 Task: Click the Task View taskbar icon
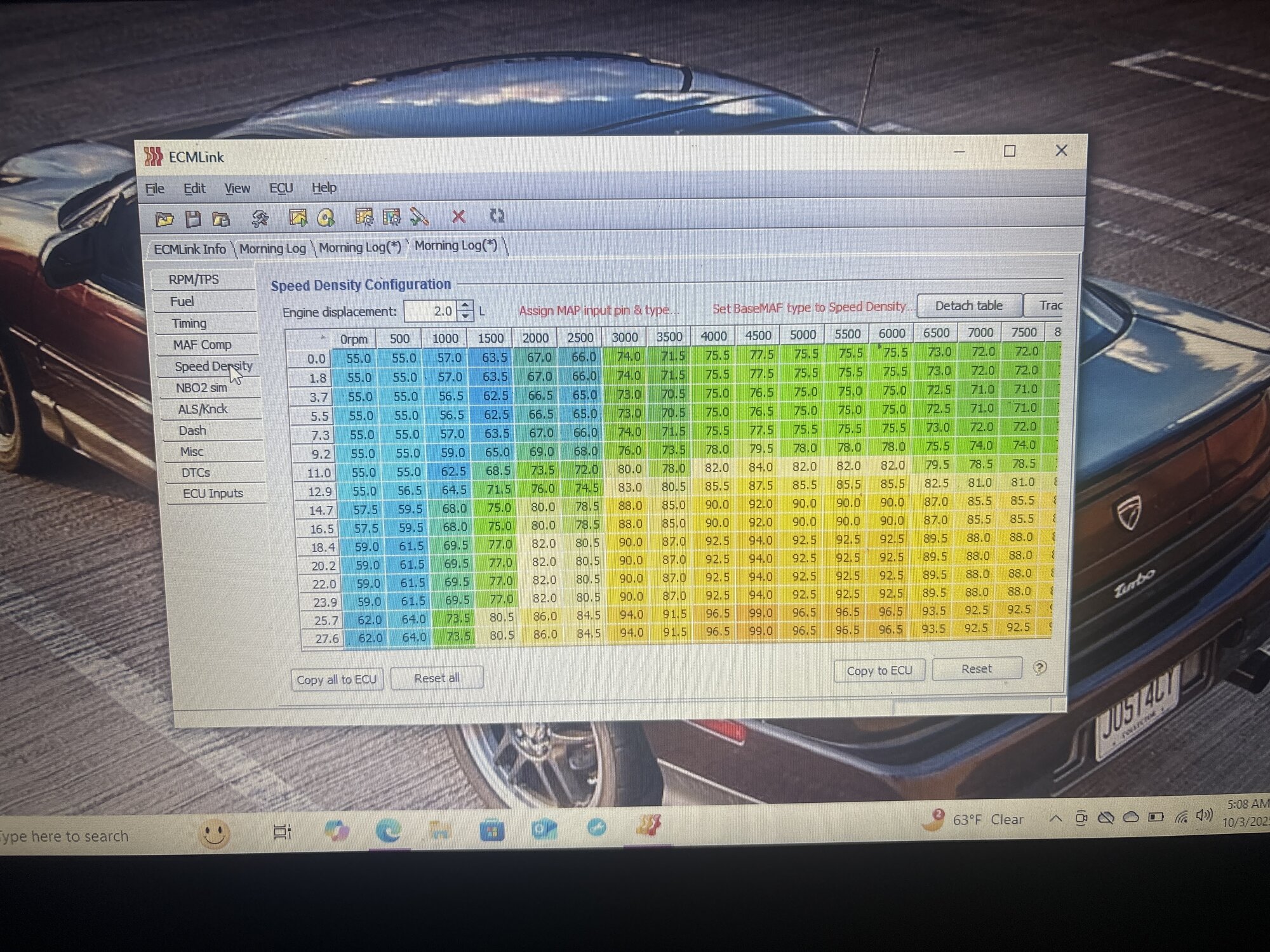click(282, 831)
